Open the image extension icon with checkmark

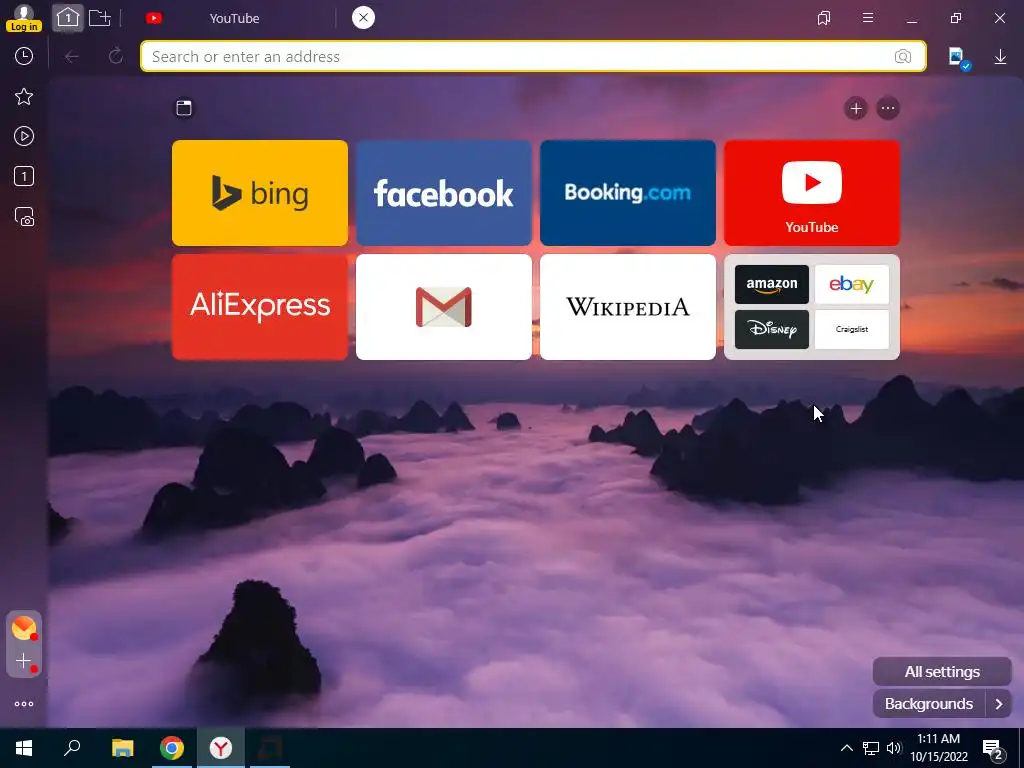pos(958,57)
